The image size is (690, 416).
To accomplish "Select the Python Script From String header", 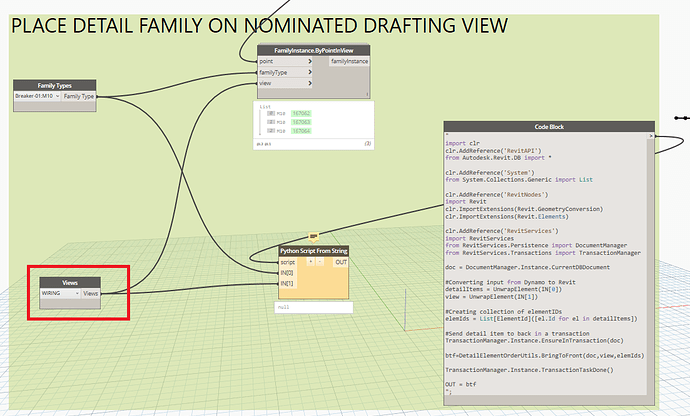I will tap(314, 251).
